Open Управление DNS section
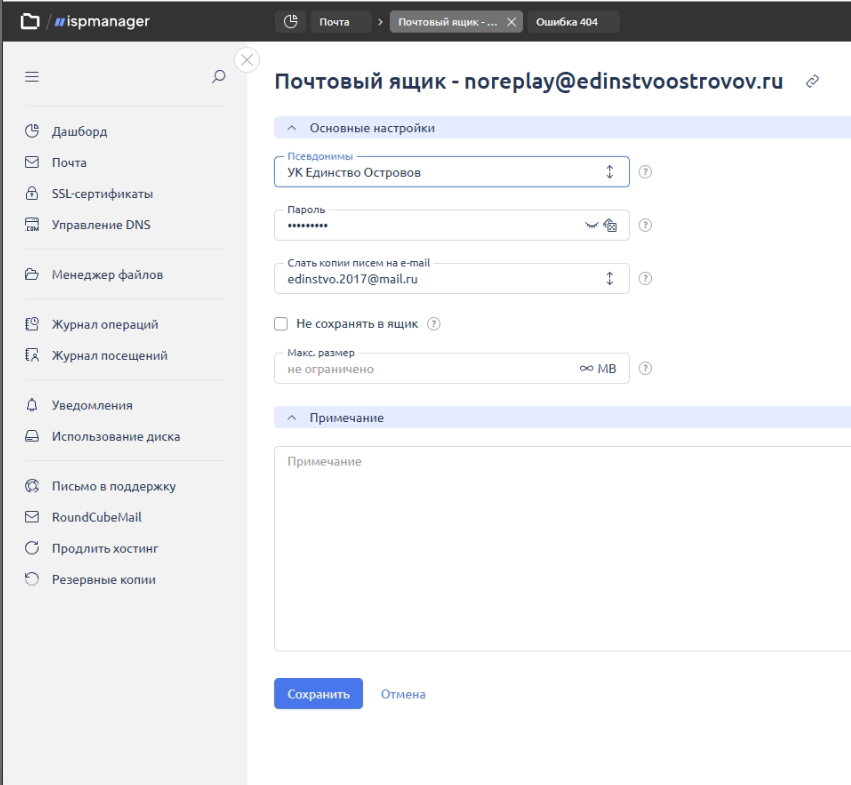Image resolution: width=851 pixels, height=785 pixels. point(87,225)
